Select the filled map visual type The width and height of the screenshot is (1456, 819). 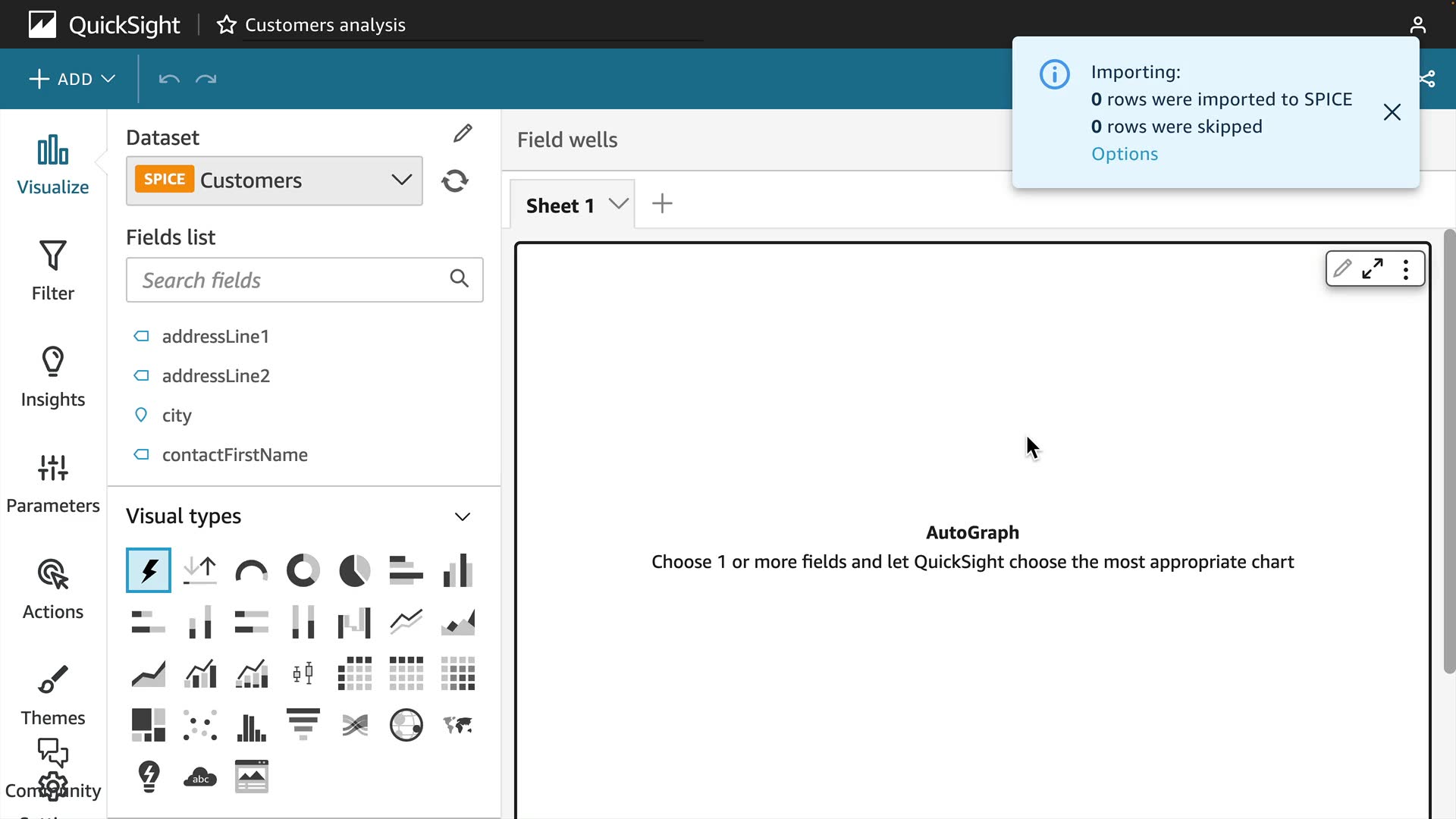(457, 725)
